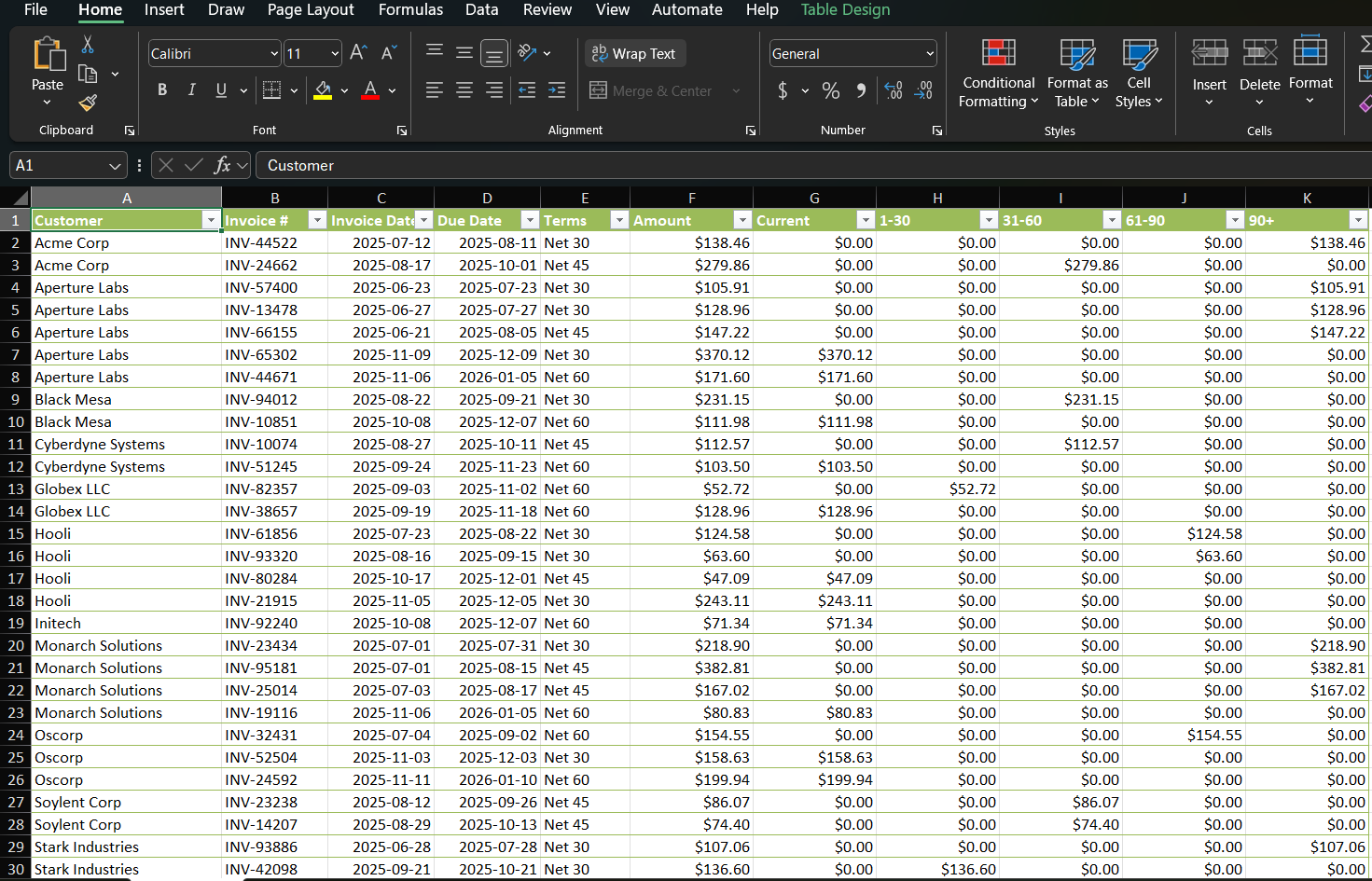Click Delete cells icon
The height and width of the screenshot is (881, 1372).
(1260, 52)
